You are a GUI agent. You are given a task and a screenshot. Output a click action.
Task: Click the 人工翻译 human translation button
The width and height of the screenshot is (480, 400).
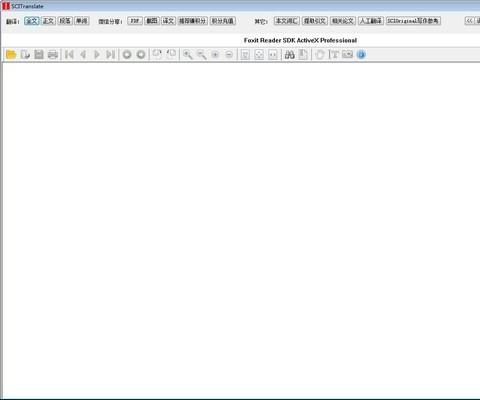point(371,21)
